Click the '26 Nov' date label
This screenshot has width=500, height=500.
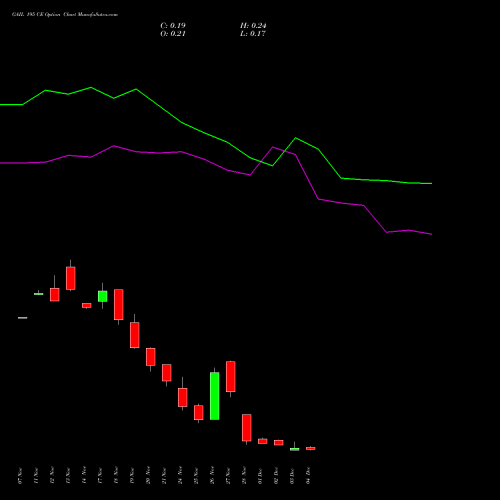pos(212,476)
